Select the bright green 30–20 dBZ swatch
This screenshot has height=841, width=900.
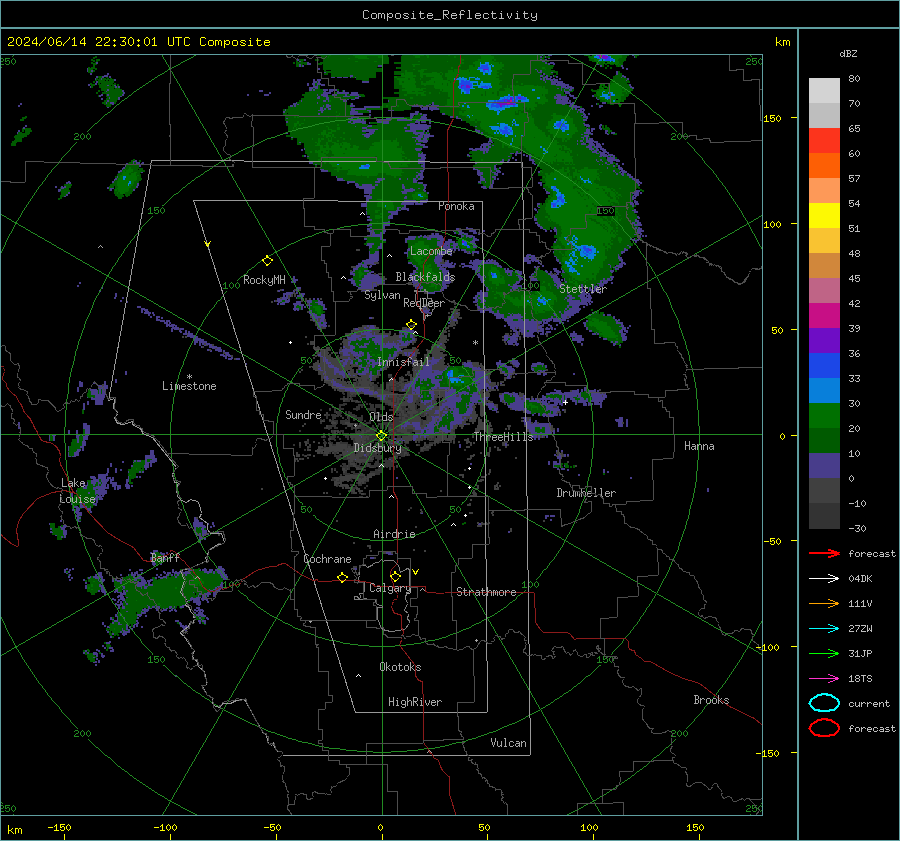tap(824, 416)
